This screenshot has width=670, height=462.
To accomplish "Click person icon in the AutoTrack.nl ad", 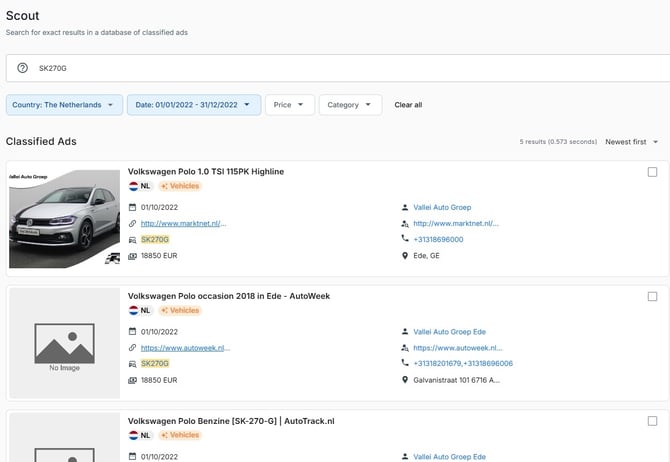I will click(x=405, y=456).
